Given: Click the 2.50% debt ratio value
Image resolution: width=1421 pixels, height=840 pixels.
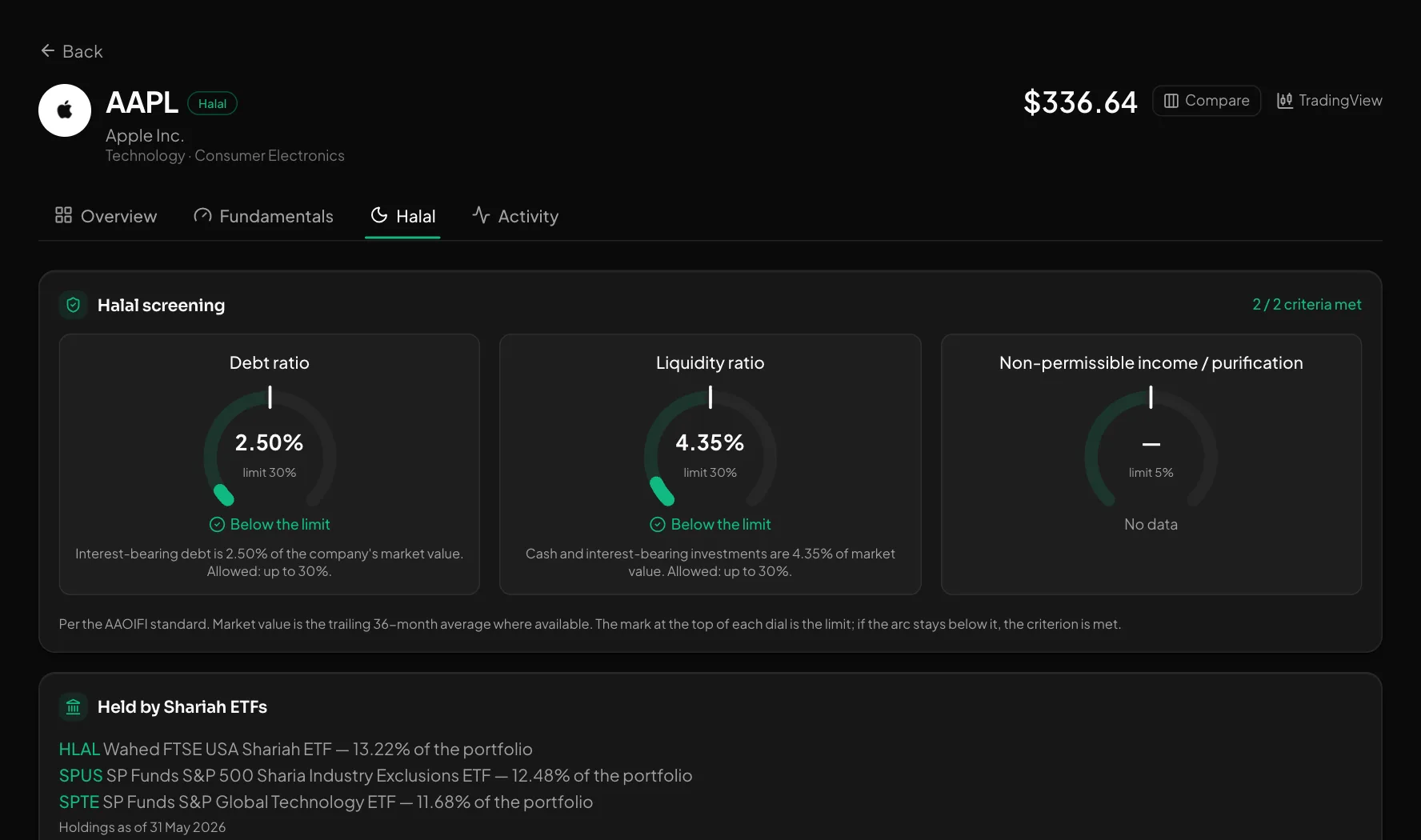Looking at the screenshot, I should tap(270, 442).
